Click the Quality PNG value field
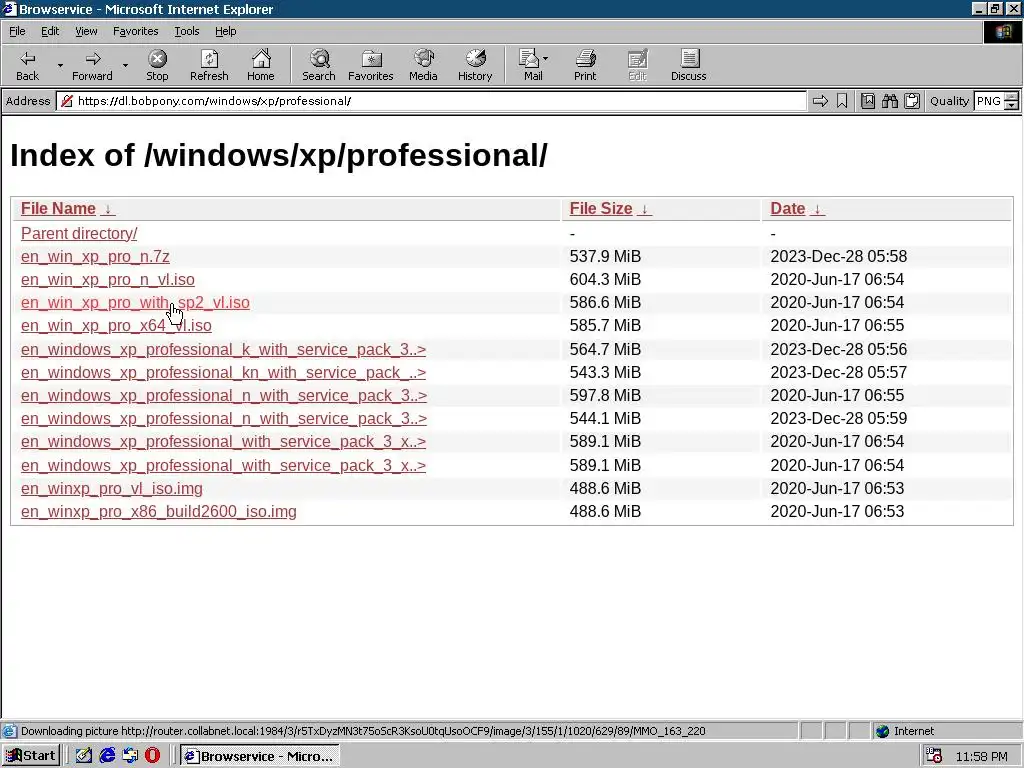 click(x=989, y=101)
